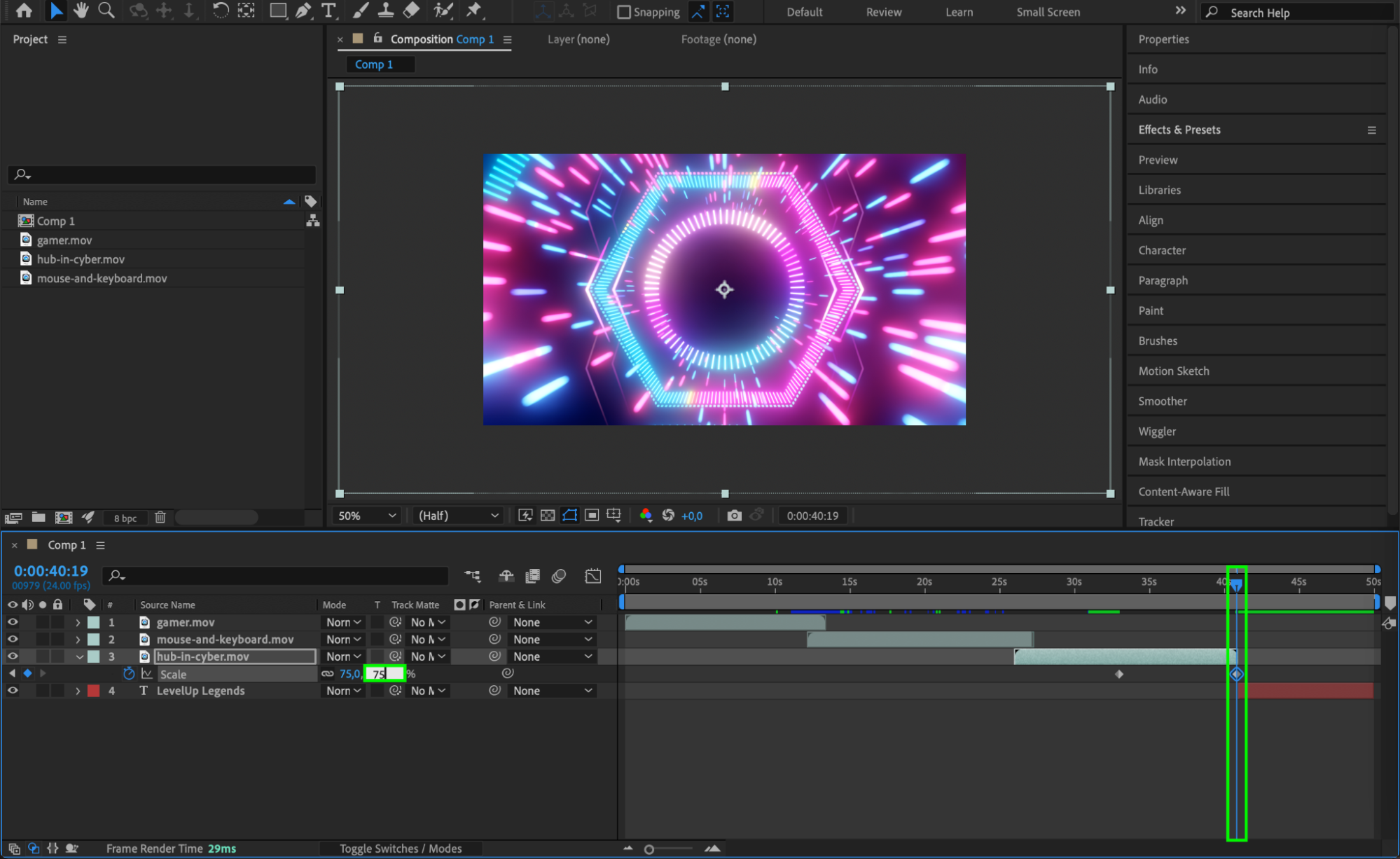1400x859 pixels.
Task: Click the timeline zoom slider handle
Action: 649,849
